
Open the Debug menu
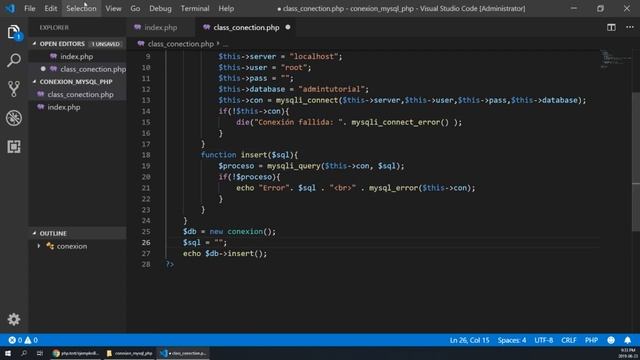click(160, 8)
